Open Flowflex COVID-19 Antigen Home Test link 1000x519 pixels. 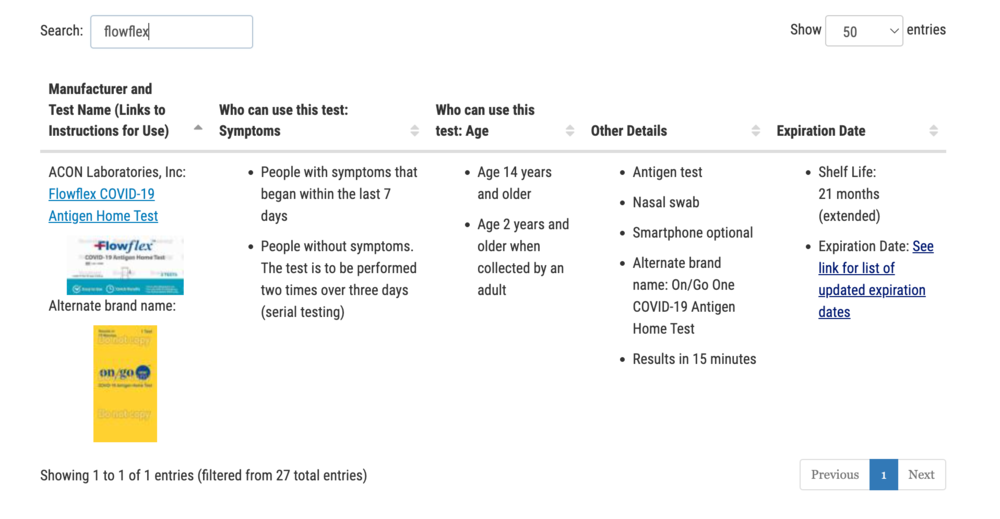coord(103,205)
